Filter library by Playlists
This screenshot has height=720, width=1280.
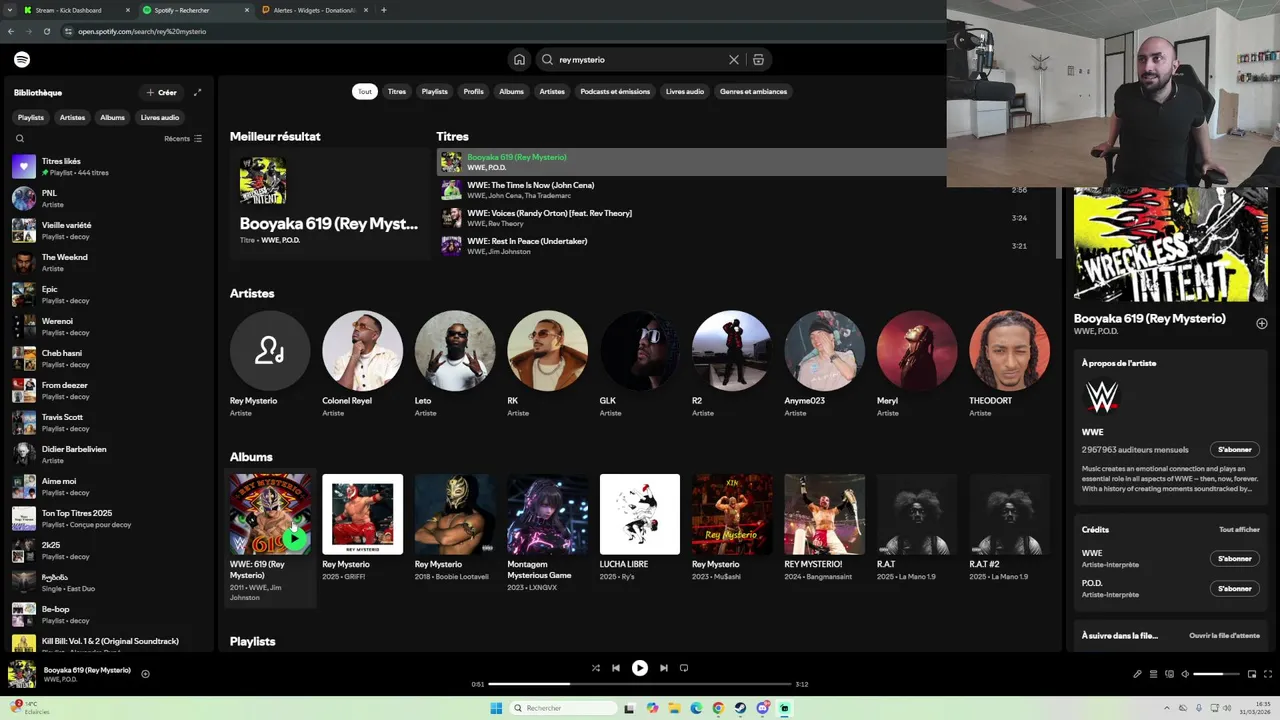coord(31,117)
